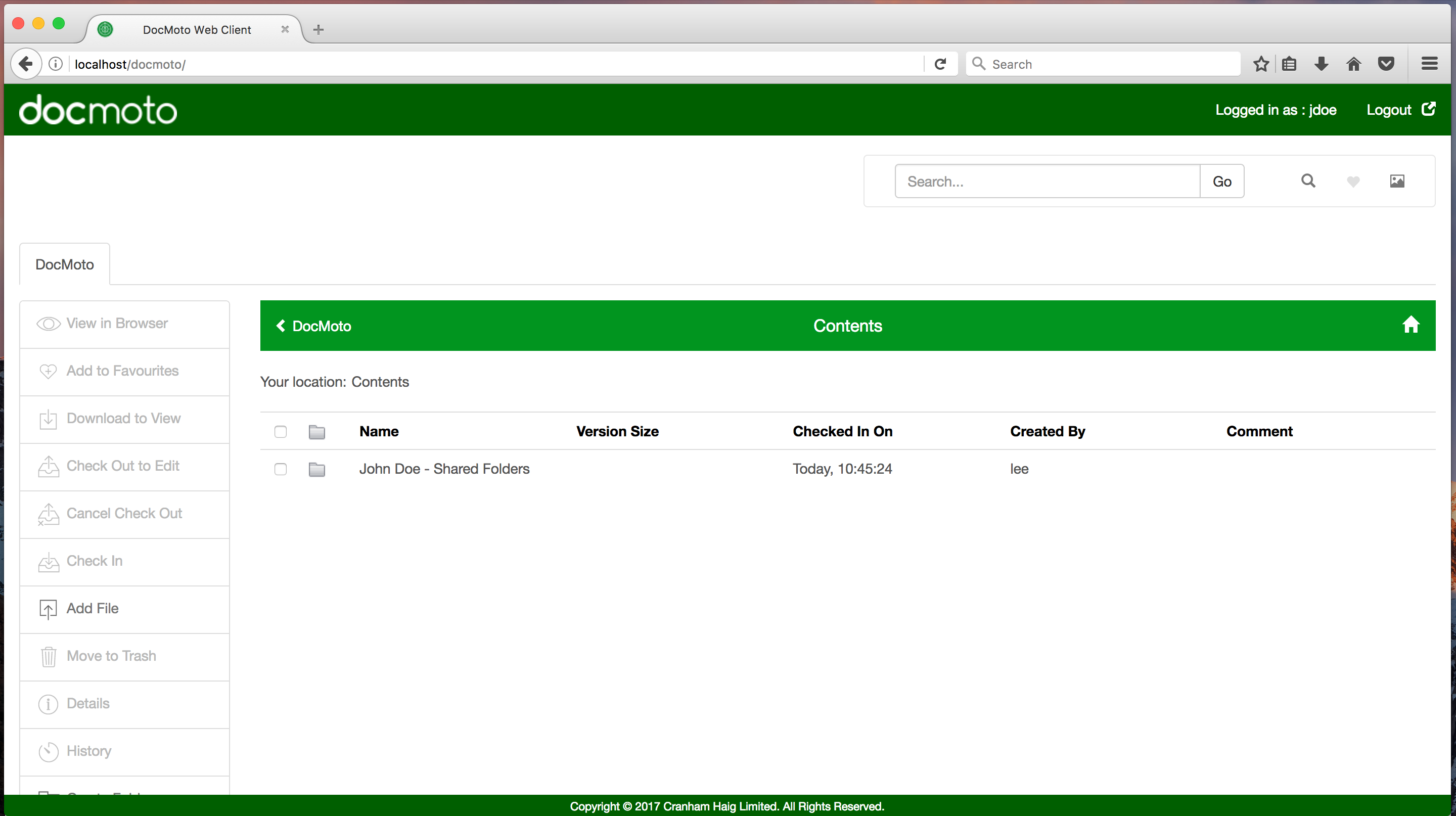Click the Download to View icon

pyautogui.click(x=48, y=419)
